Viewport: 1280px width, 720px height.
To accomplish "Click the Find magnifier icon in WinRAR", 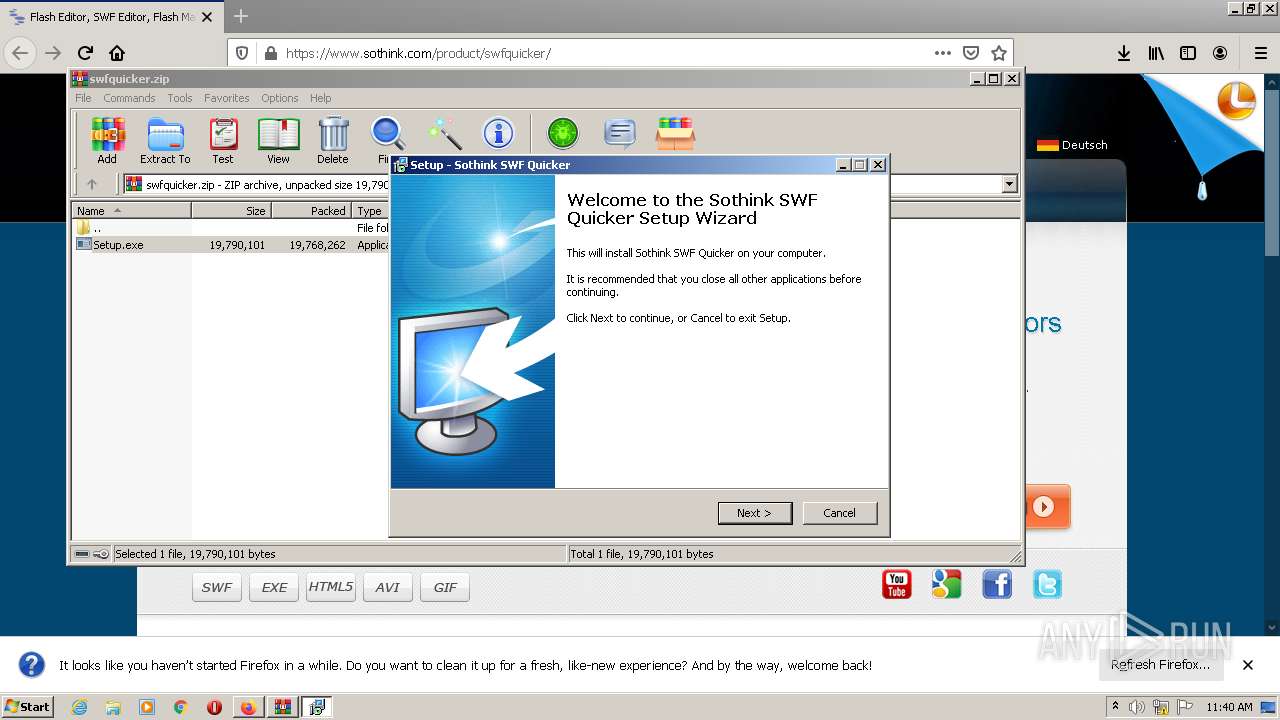I will point(387,139).
